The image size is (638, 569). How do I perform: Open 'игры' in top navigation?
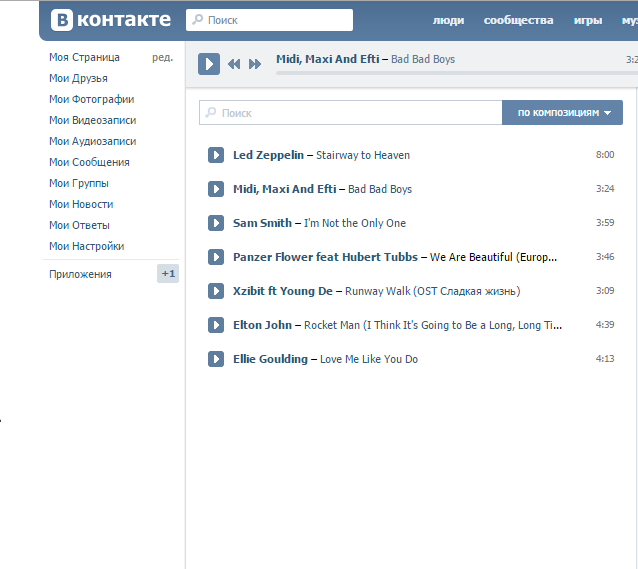588,20
